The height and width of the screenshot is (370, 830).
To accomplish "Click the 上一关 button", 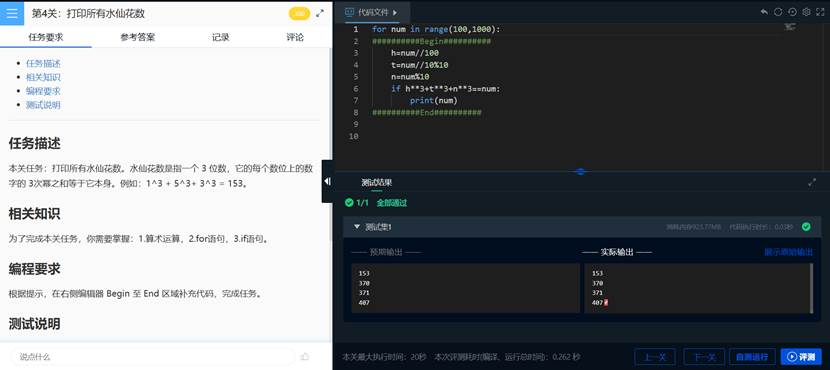I will (655, 357).
